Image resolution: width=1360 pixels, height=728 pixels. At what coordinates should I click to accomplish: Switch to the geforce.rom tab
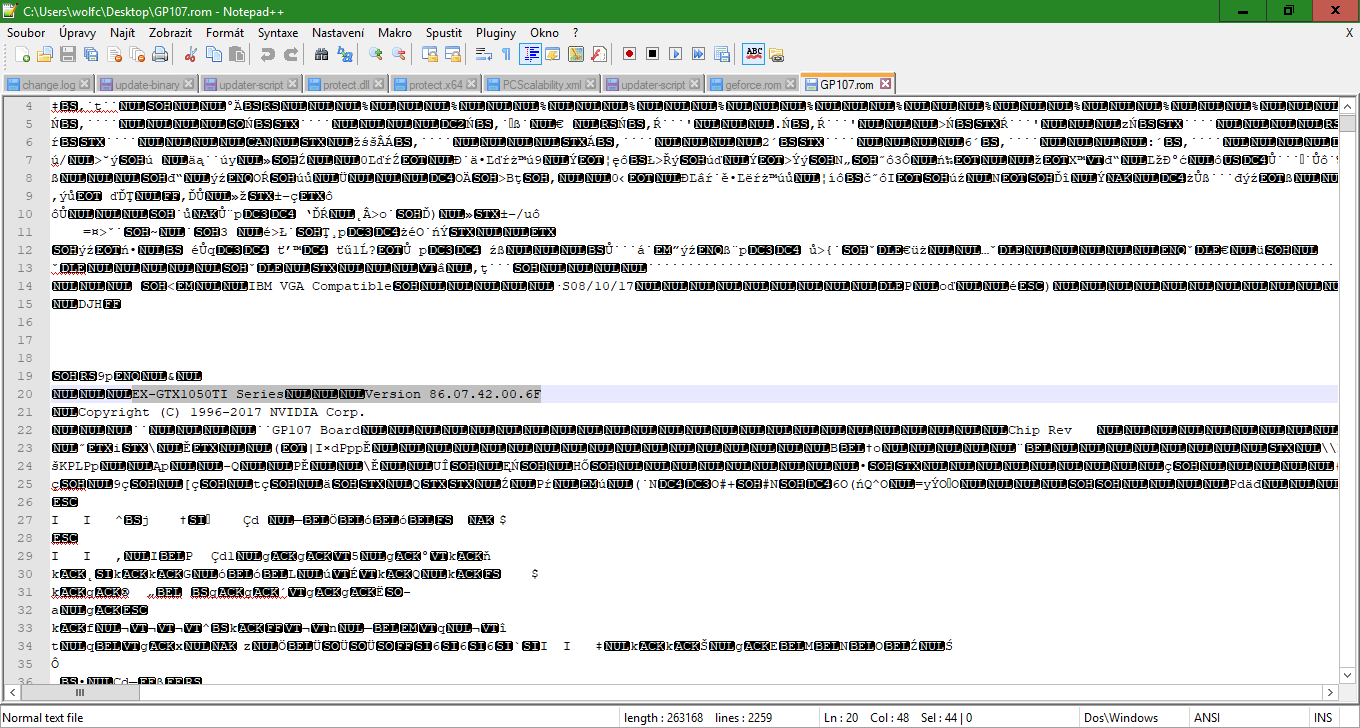point(753,85)
